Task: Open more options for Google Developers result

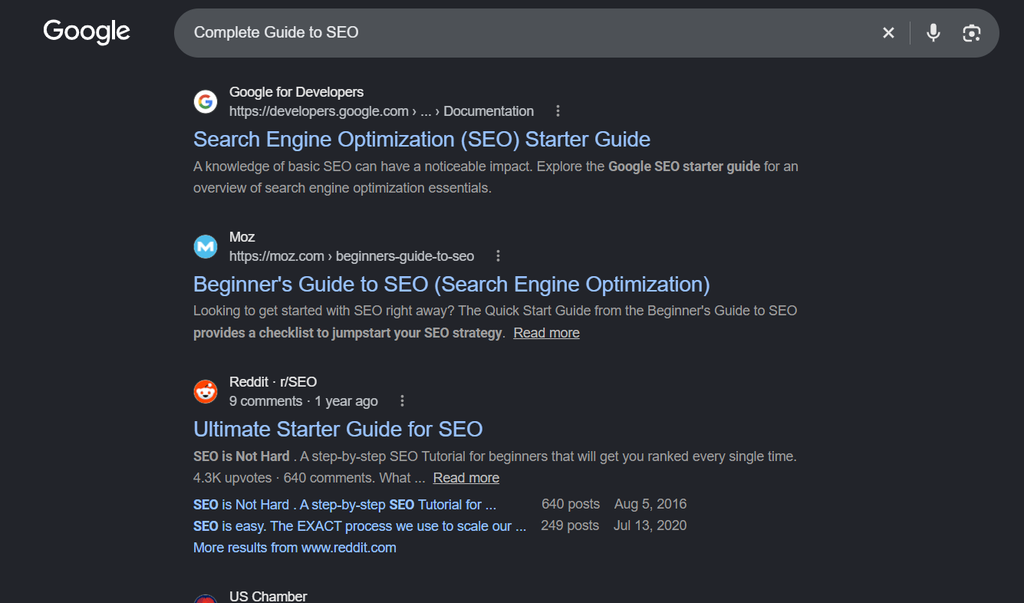Action: [558, 111]
